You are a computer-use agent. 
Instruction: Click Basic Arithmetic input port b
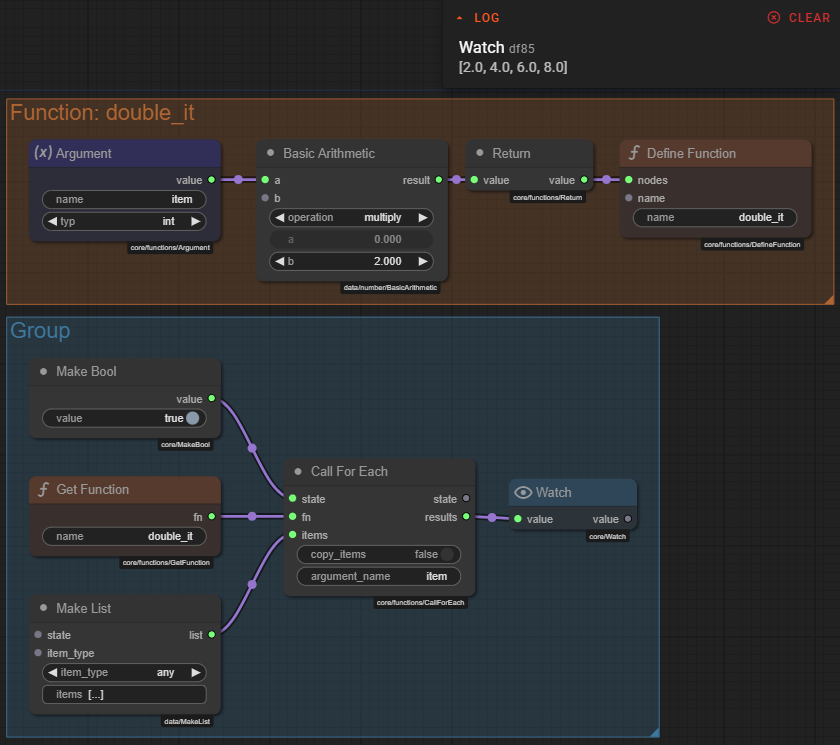pos(265,198)
